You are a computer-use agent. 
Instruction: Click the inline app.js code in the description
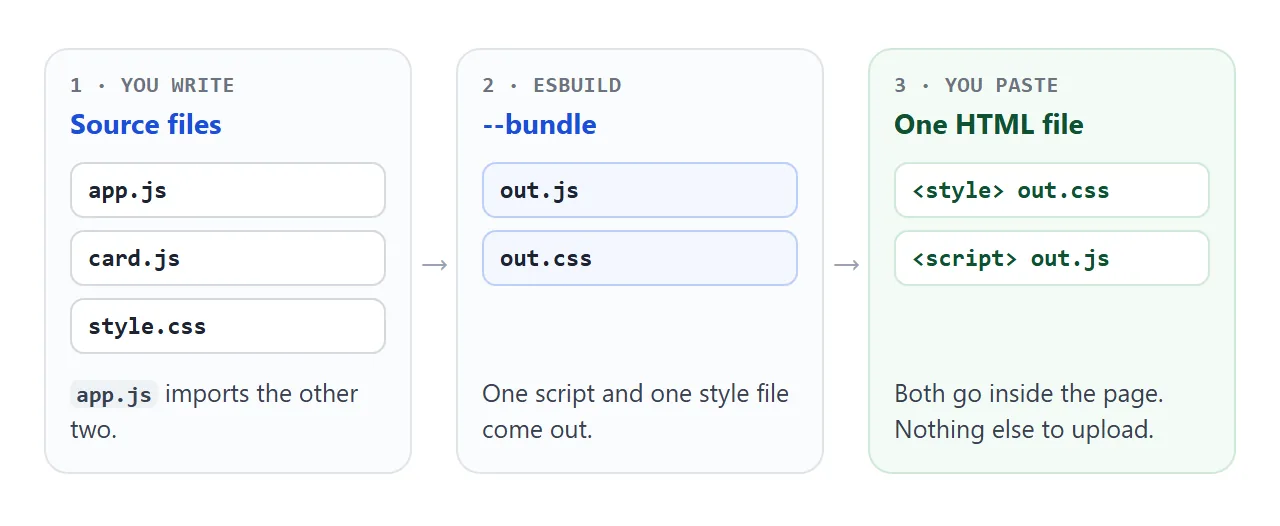[x=114, y=394]
